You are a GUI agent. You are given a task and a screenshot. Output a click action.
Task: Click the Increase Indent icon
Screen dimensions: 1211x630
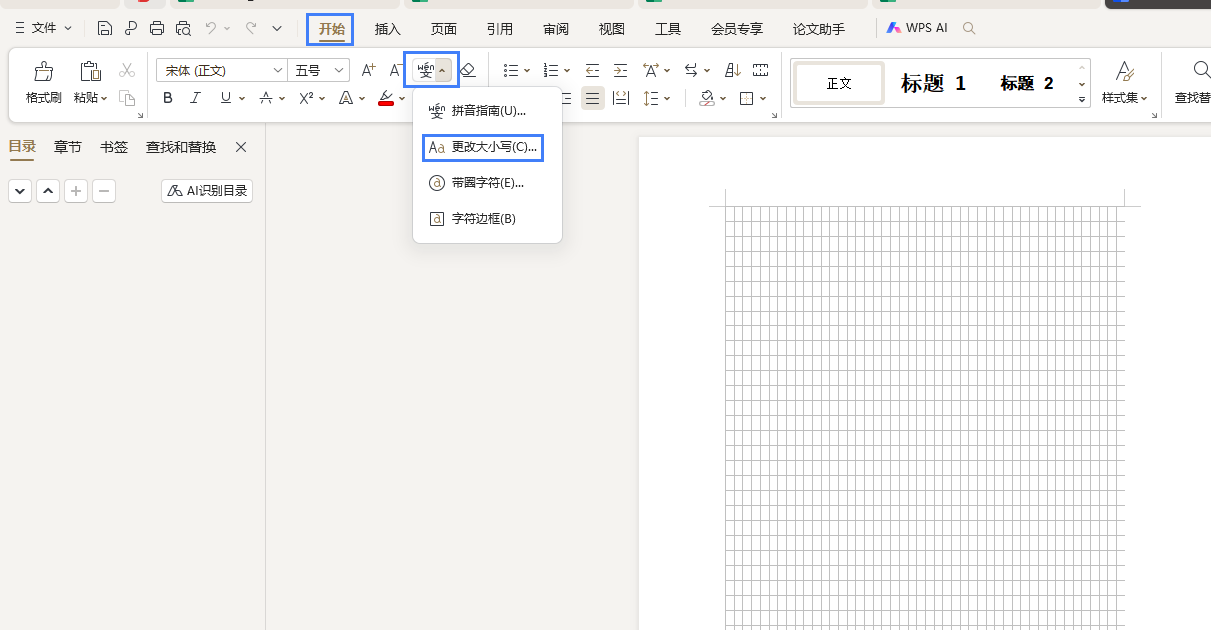coord(620,70)
